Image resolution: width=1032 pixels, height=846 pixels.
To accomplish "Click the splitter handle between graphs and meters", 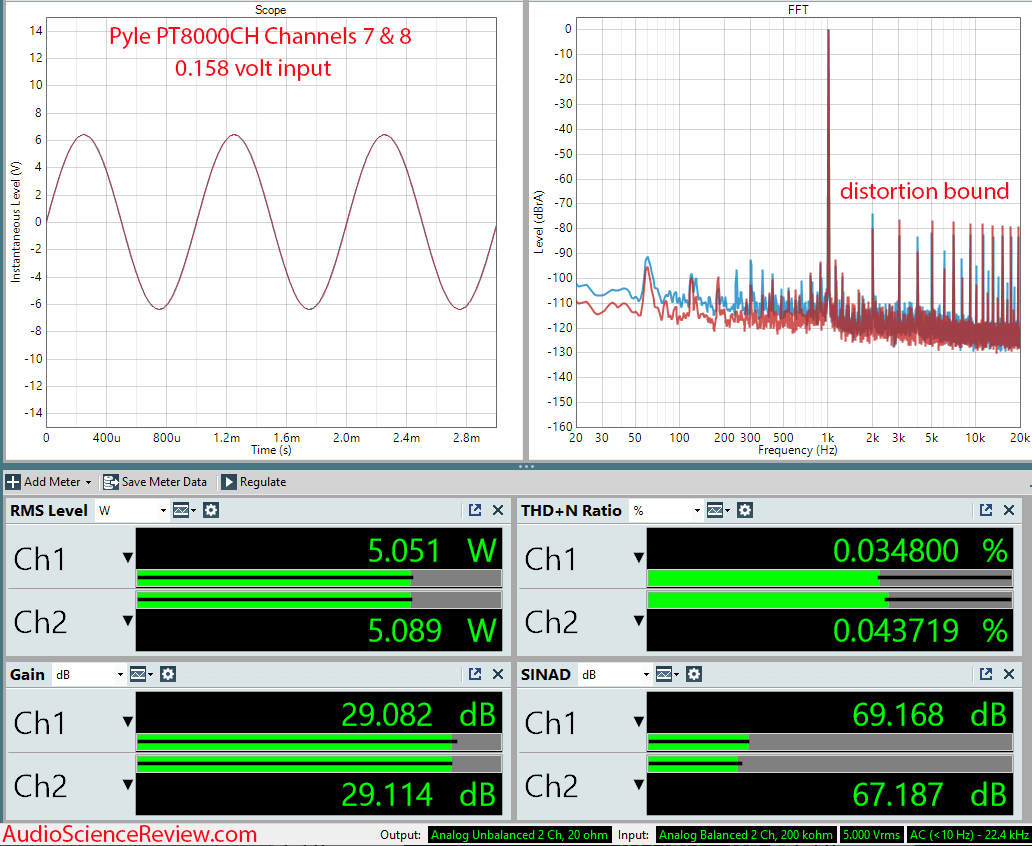I will pyautogui.click(x=526, y=466).
